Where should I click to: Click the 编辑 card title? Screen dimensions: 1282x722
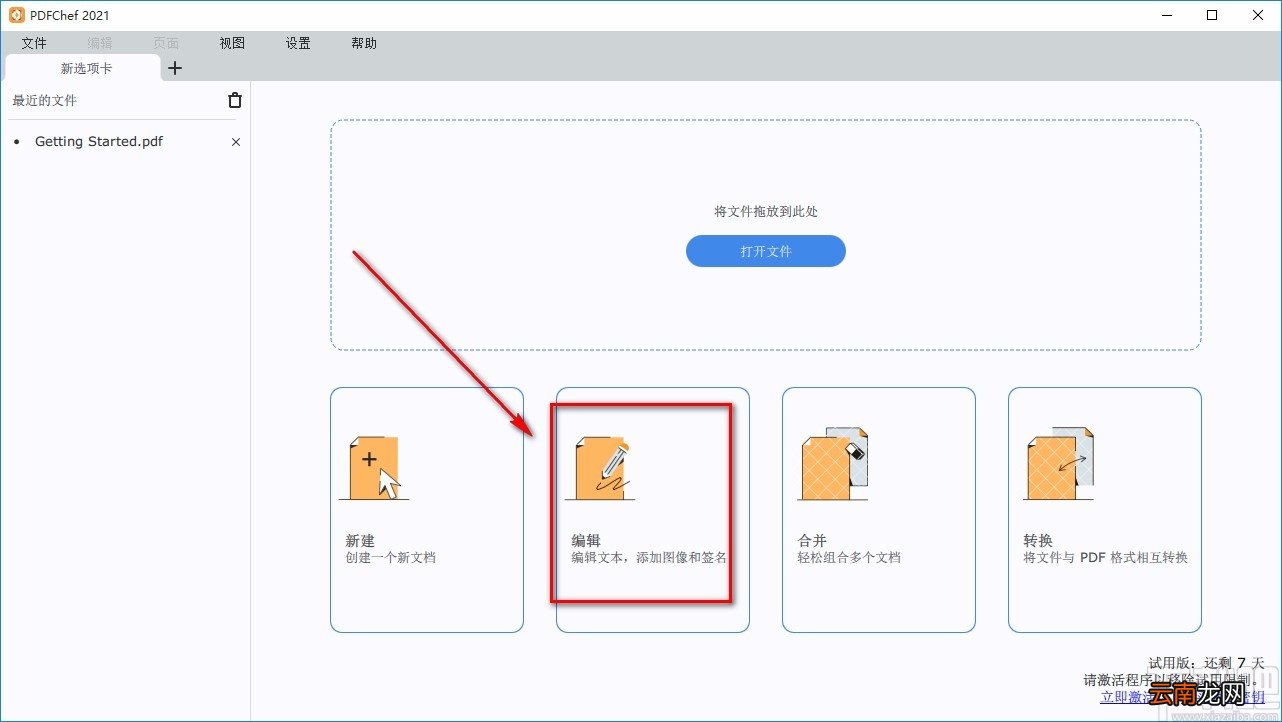coord(586,540)
